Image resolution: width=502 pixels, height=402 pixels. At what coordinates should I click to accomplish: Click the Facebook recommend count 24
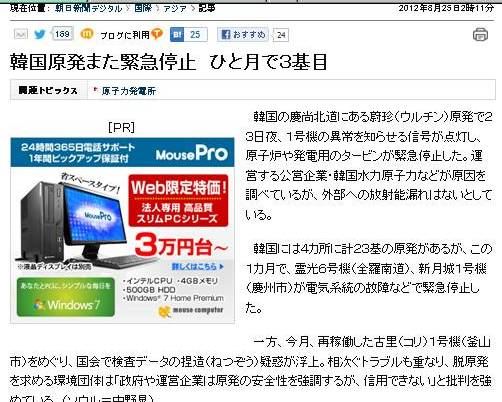click(281, 35)
